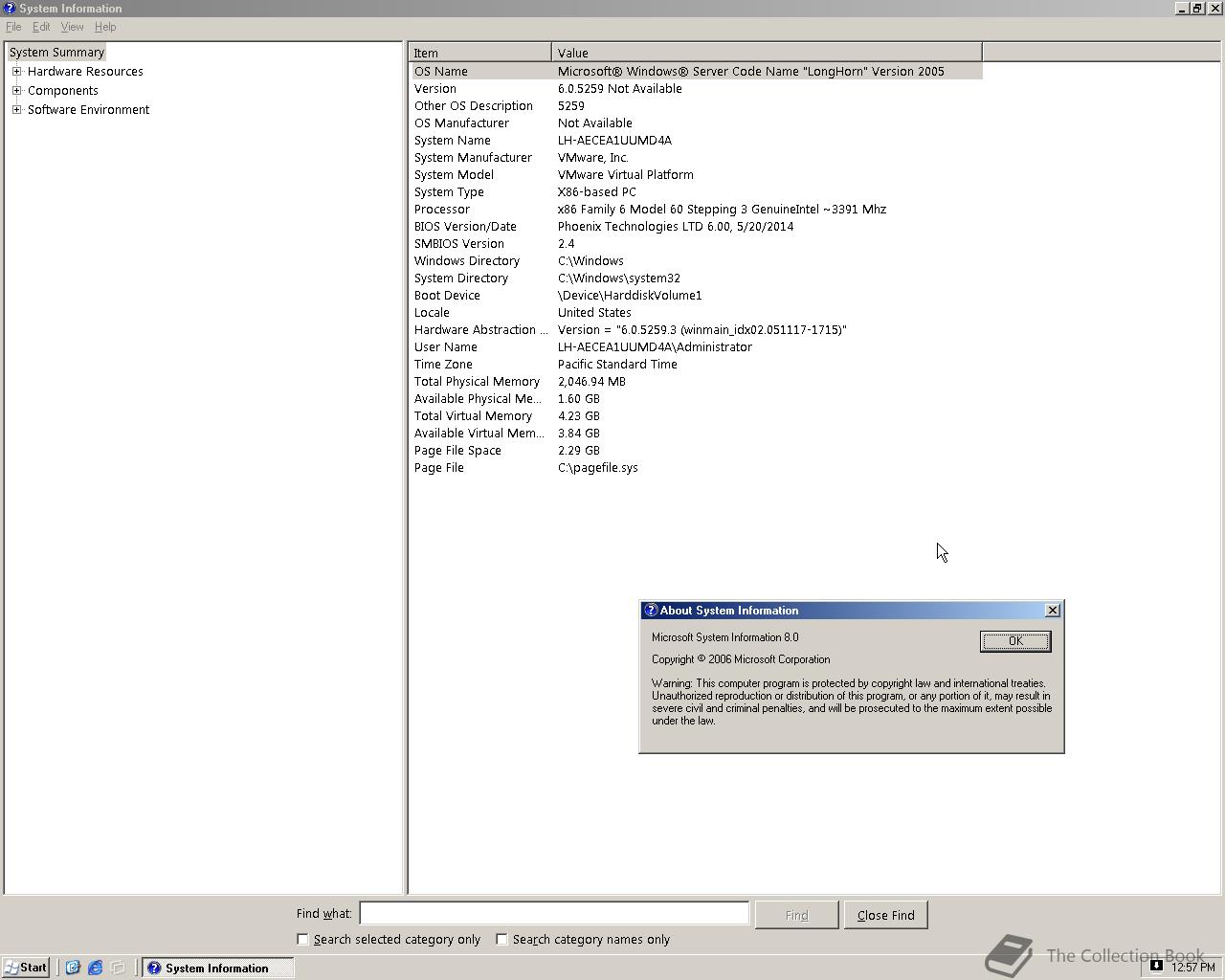This screenshot has height=980, width=1225.
Task: Close the About System Information dialog
Action: point(1053,610)
